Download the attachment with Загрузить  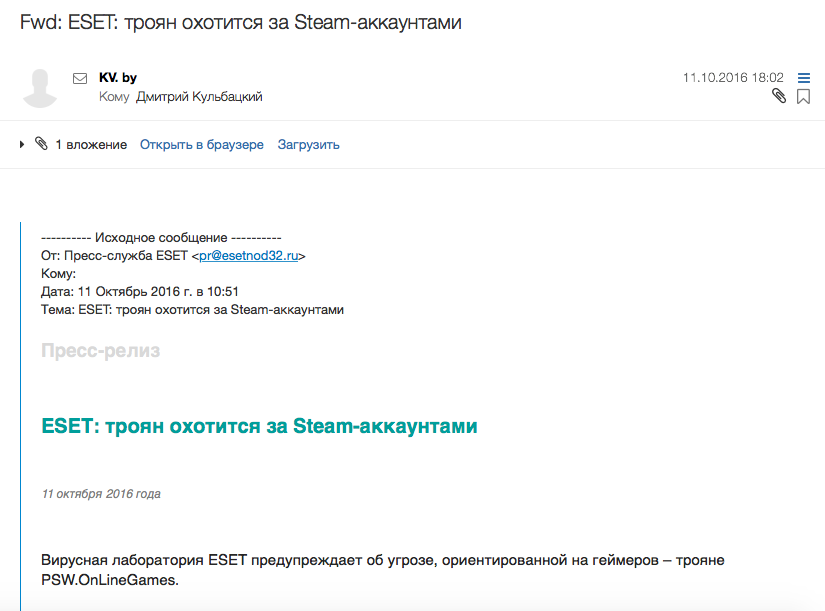pyautogui.click(x=308, y=145)
